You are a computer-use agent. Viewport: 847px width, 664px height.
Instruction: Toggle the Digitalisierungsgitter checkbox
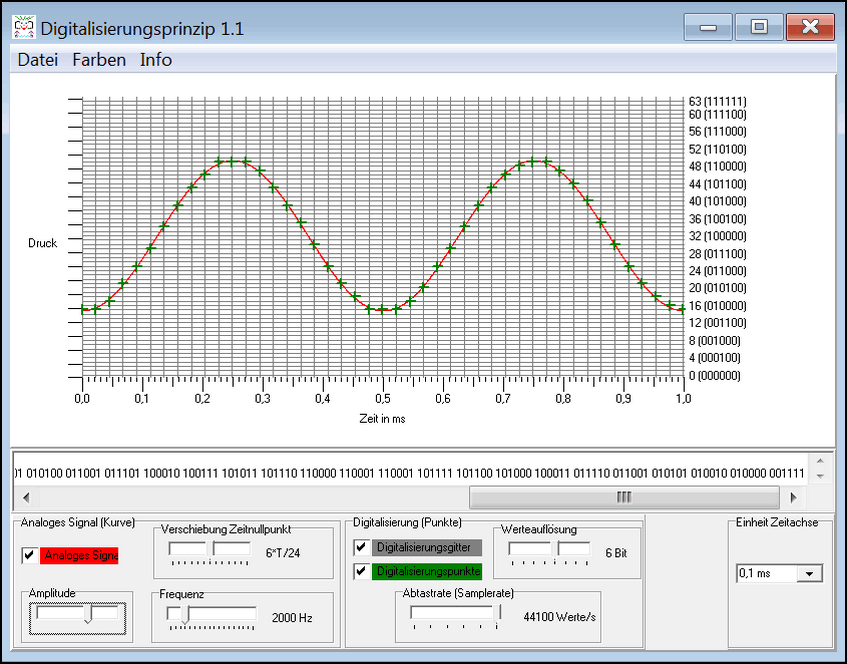click(x=361, y=547)
